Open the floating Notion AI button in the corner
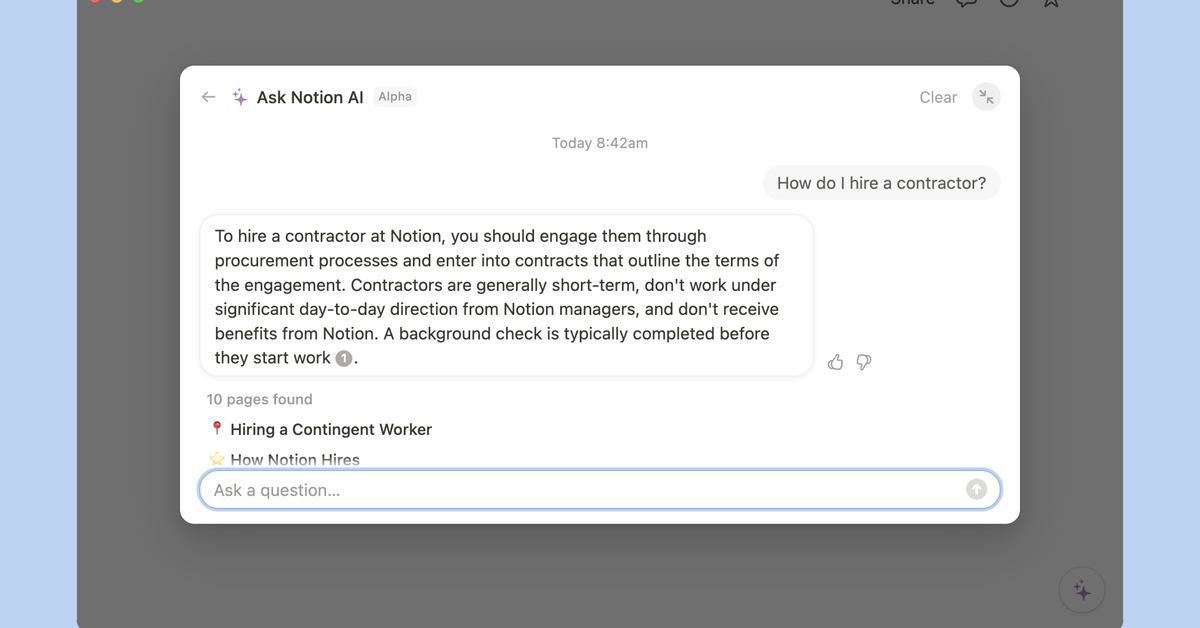The height and width of the screenshot is (628, 1200). click(1082, 589)
